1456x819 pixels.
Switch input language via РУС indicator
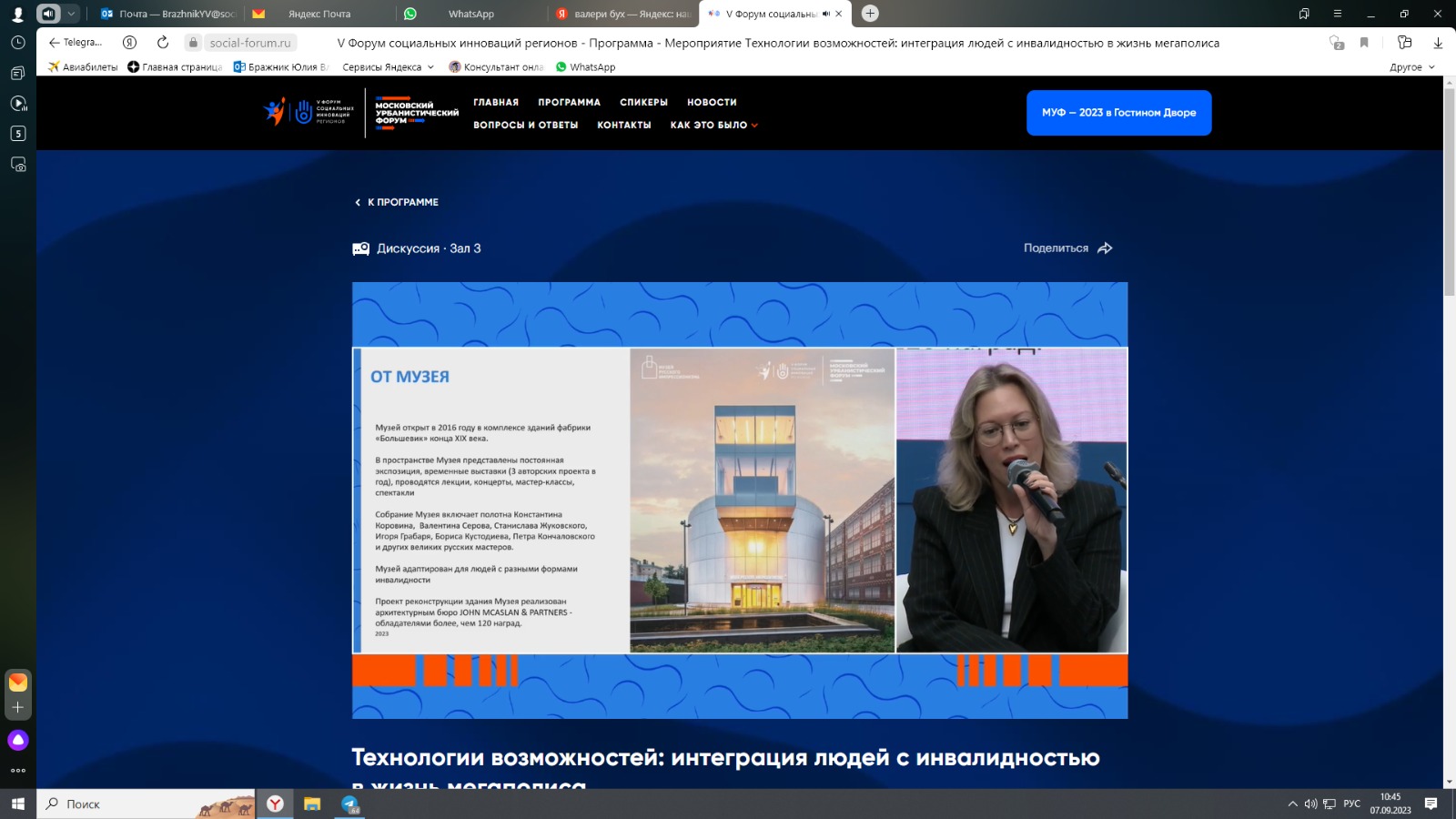tap(1351, 804)
